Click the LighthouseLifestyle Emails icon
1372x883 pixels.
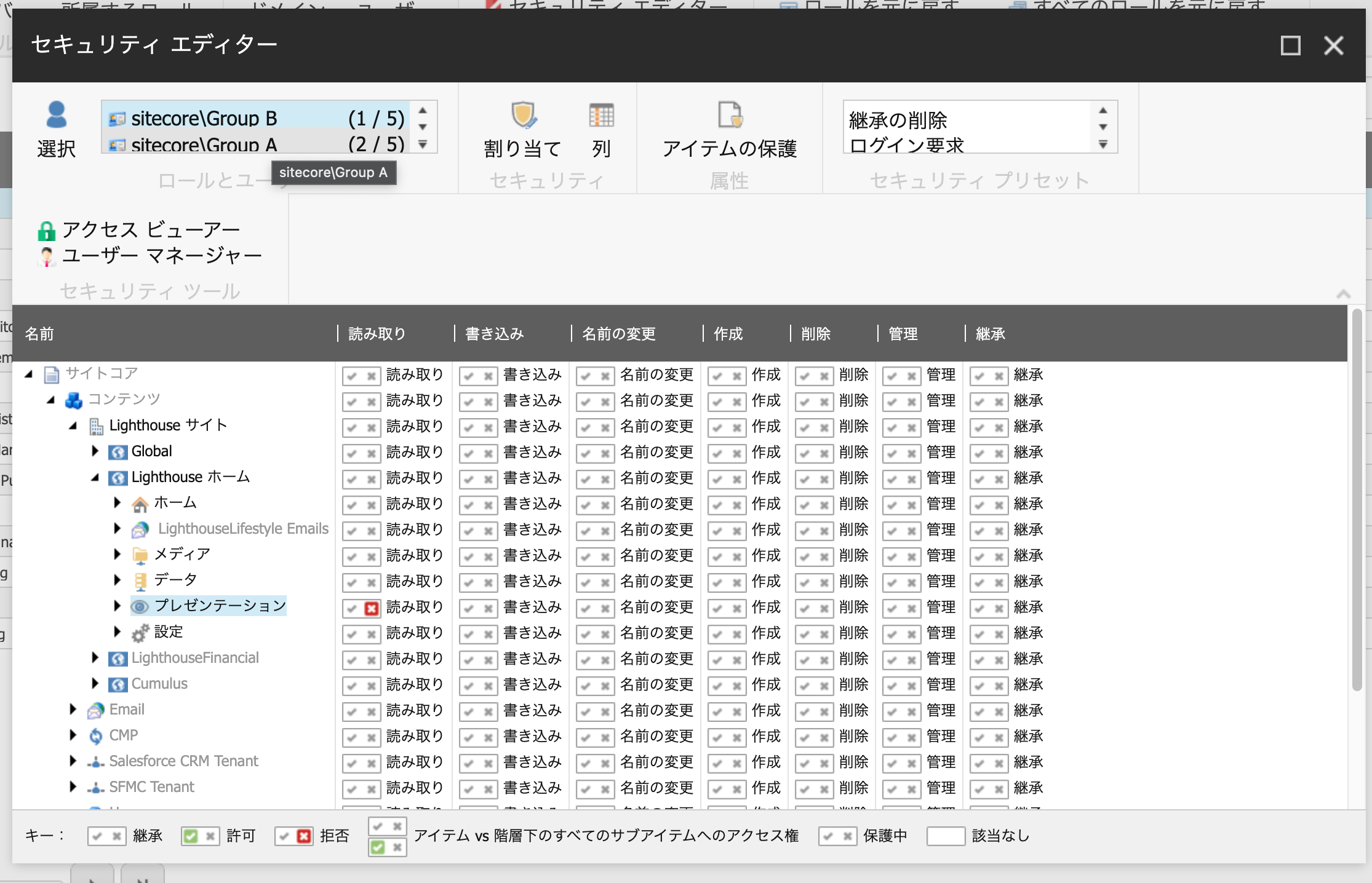point(140,529)
